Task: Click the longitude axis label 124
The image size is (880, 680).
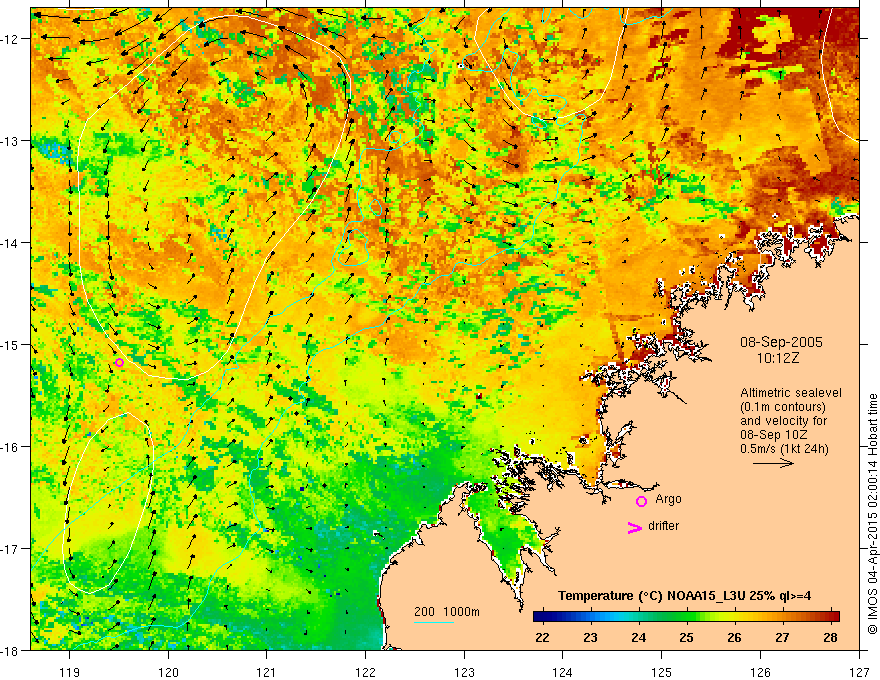Action: click(563, 672)
